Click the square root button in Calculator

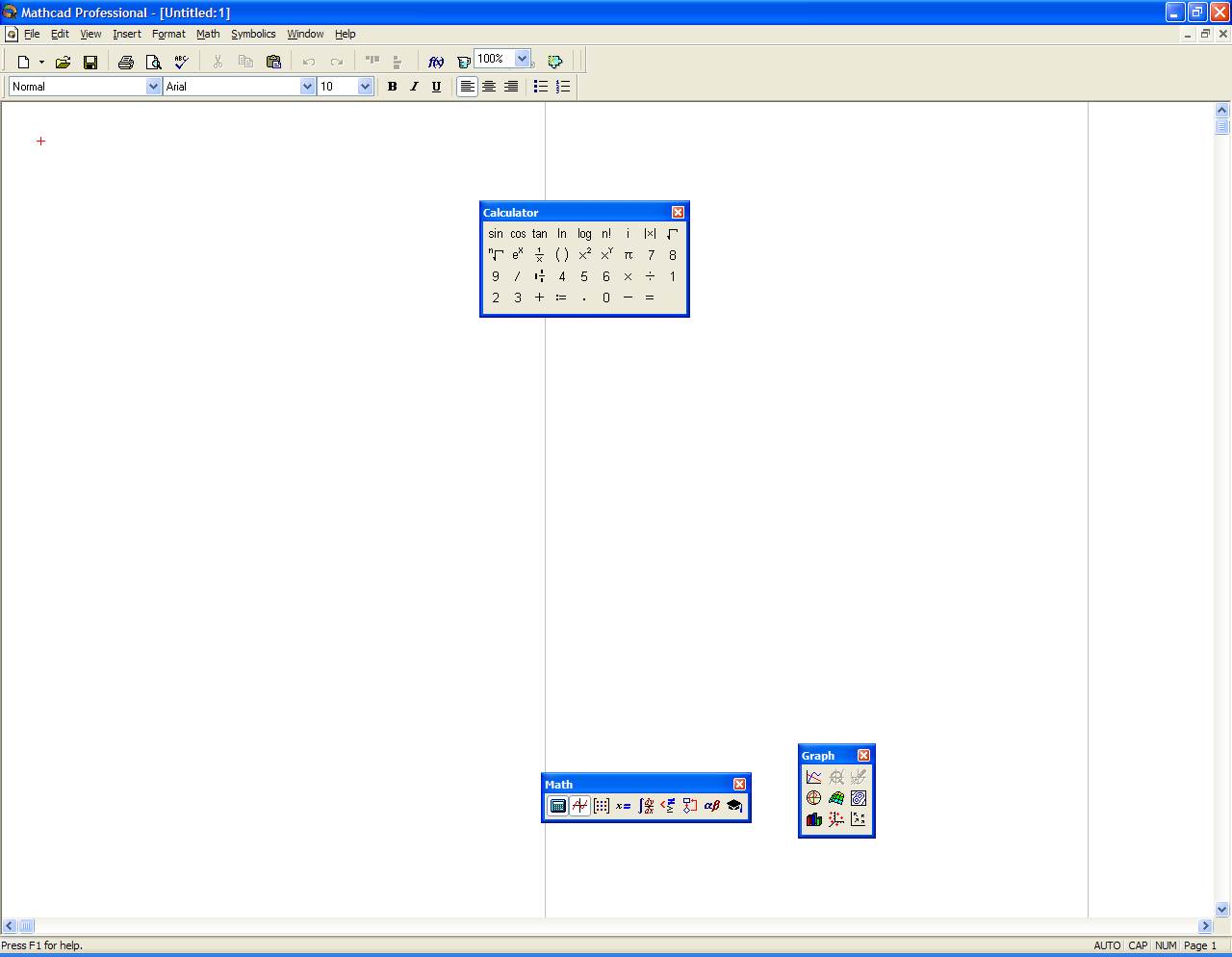tap(673, 234)
